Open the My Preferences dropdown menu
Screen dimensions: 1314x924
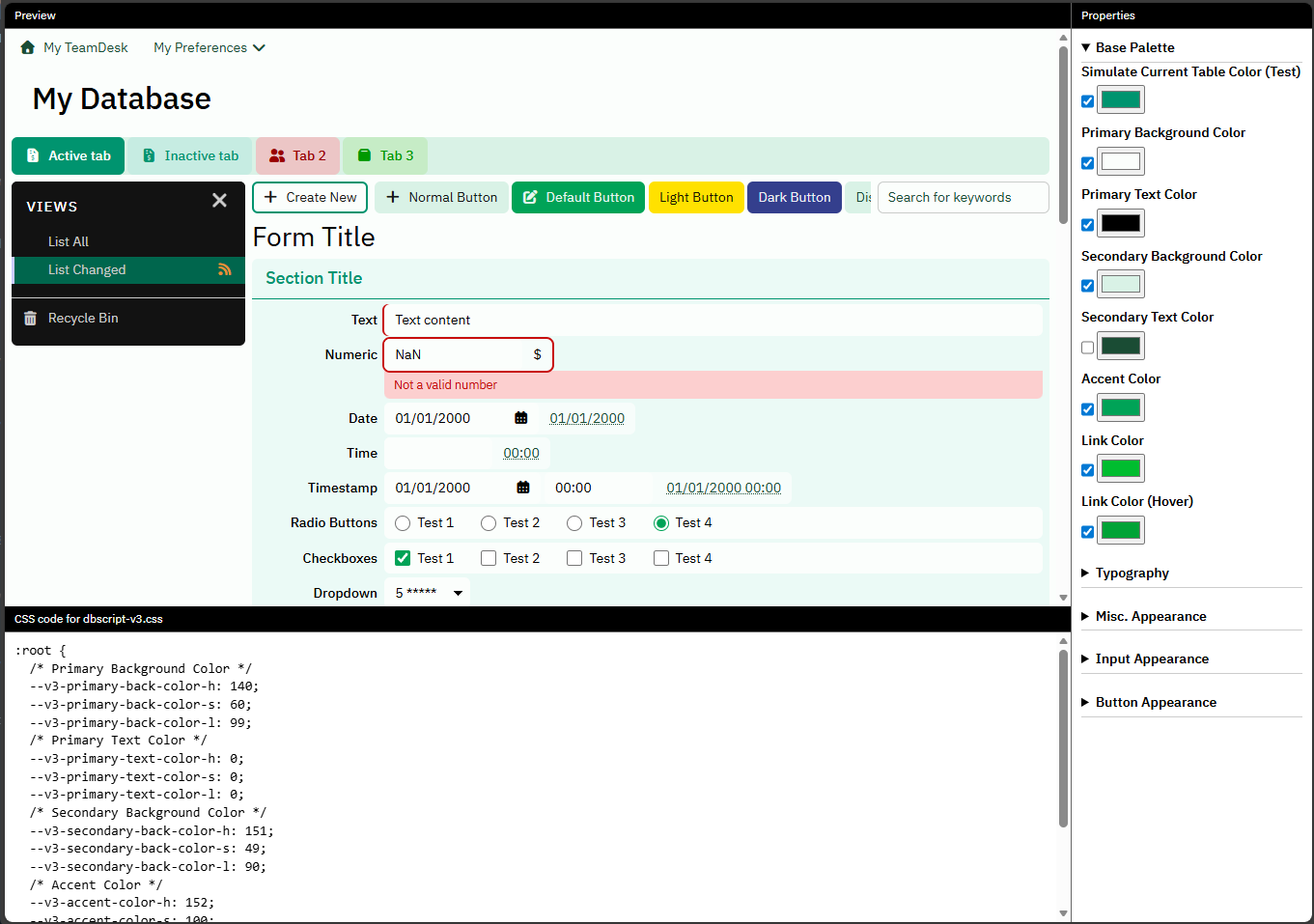(x=209, y=47)
